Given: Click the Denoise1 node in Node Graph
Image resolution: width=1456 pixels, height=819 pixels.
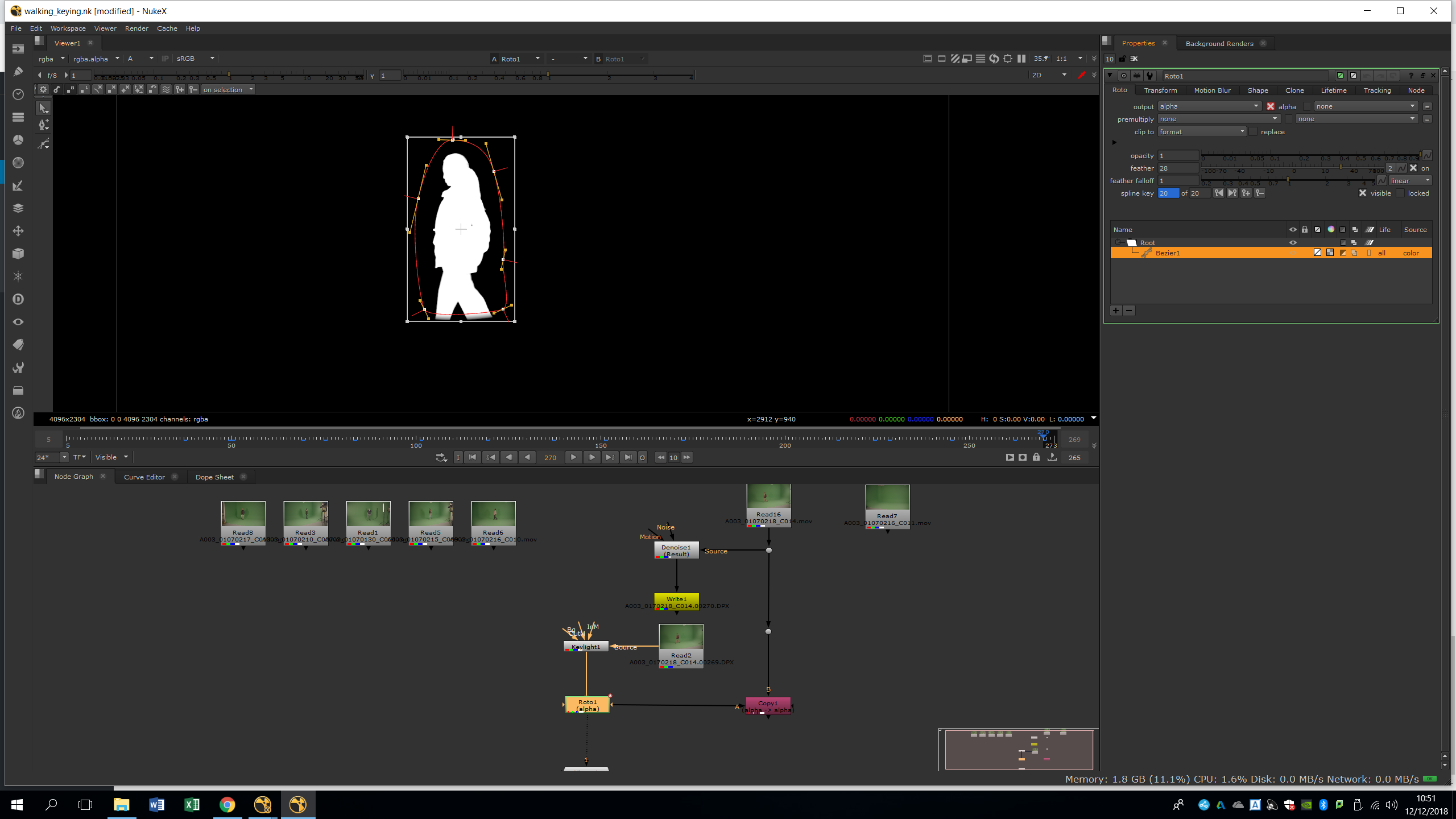Looking at the screenshot, I should [x=676, y=551].
